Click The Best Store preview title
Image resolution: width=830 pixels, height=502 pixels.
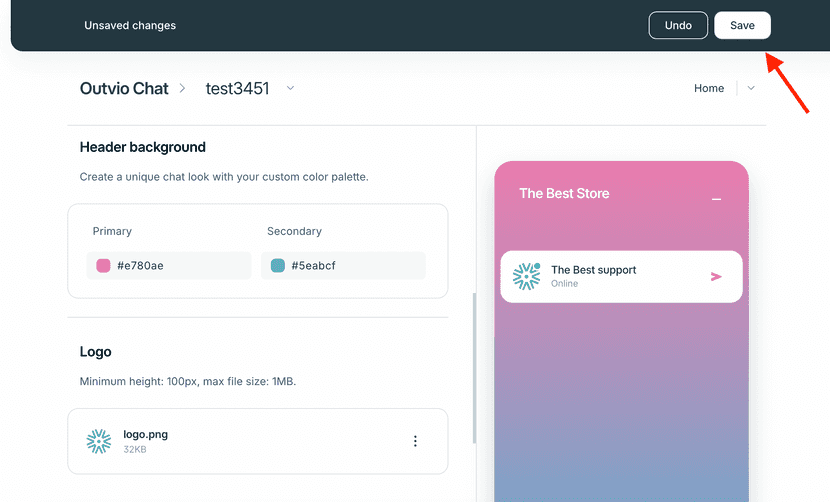point(564,193)
